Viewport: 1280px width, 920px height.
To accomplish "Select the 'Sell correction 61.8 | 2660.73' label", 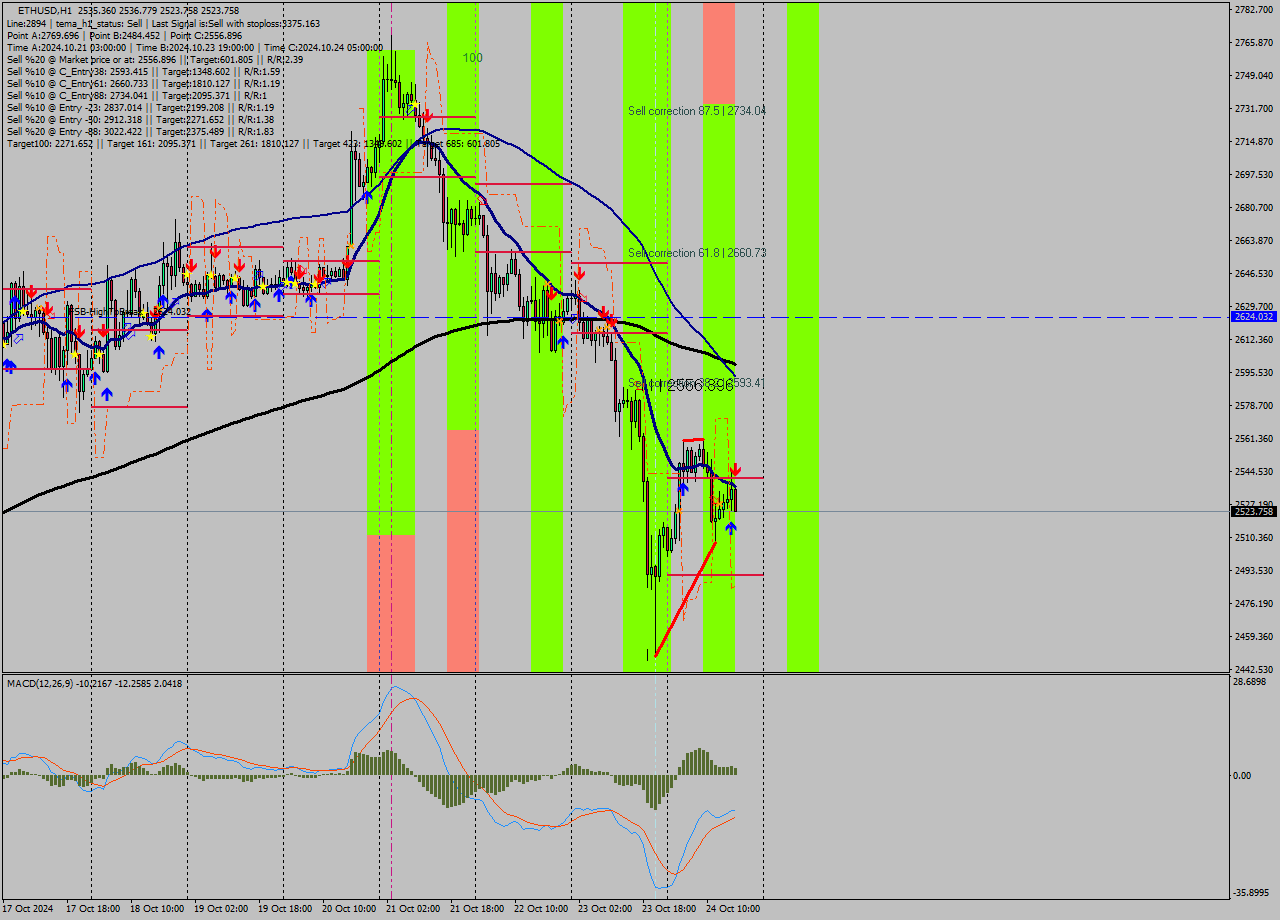I will tap(697, 253).
